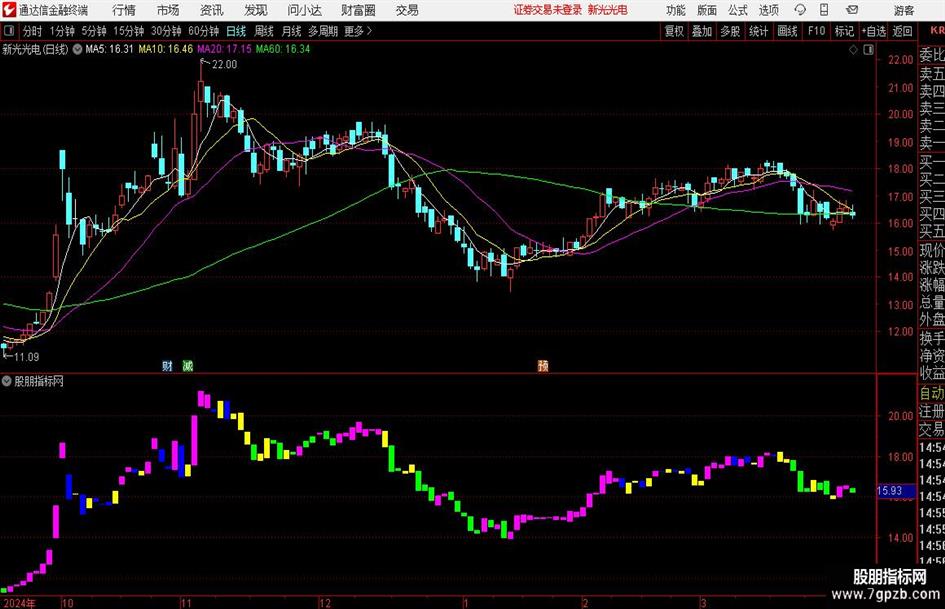
Task: Open the 功能 menu
Action: (676, 10)
